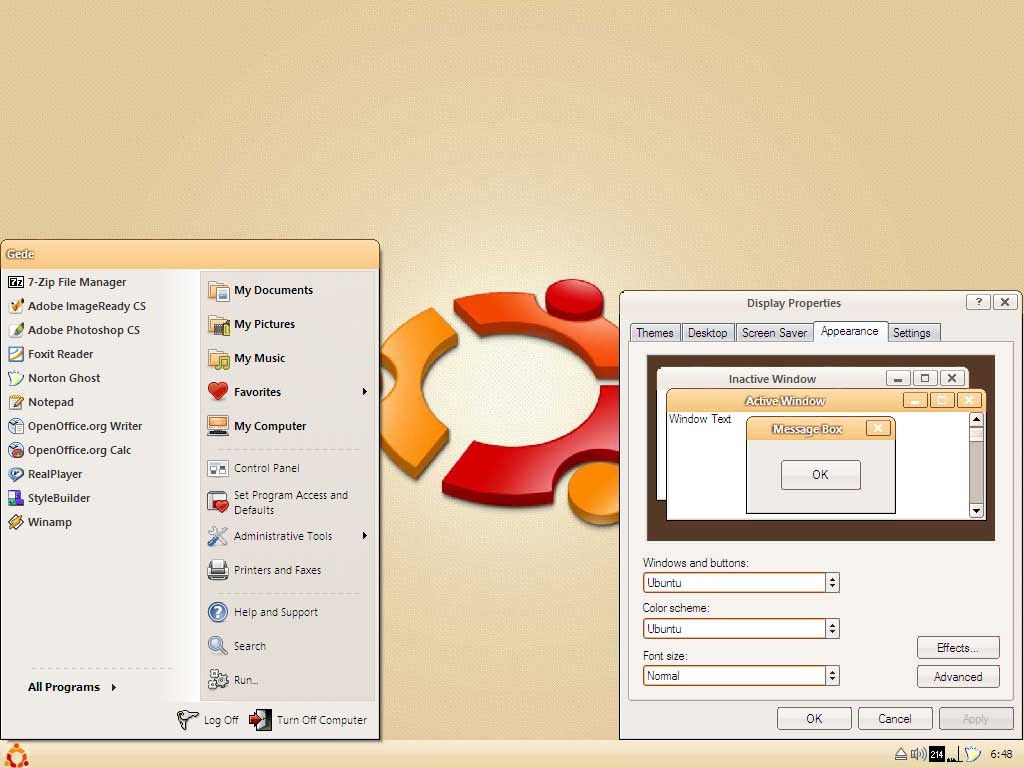
Task: Click OK in Display Properties footer
Action: (814, 718)
